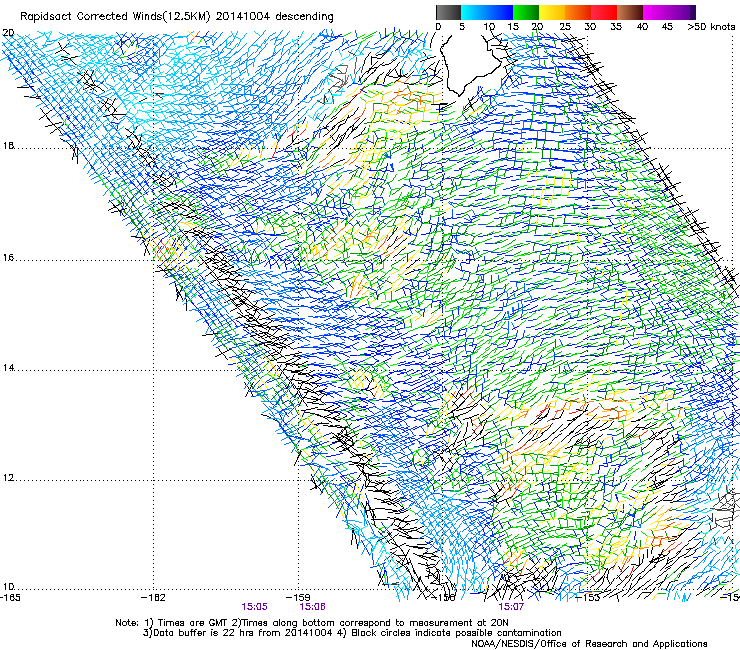The height and width of the screenshot is (650, 740).
Task: Click the latitude label '14'
Action: coord(8,368)
